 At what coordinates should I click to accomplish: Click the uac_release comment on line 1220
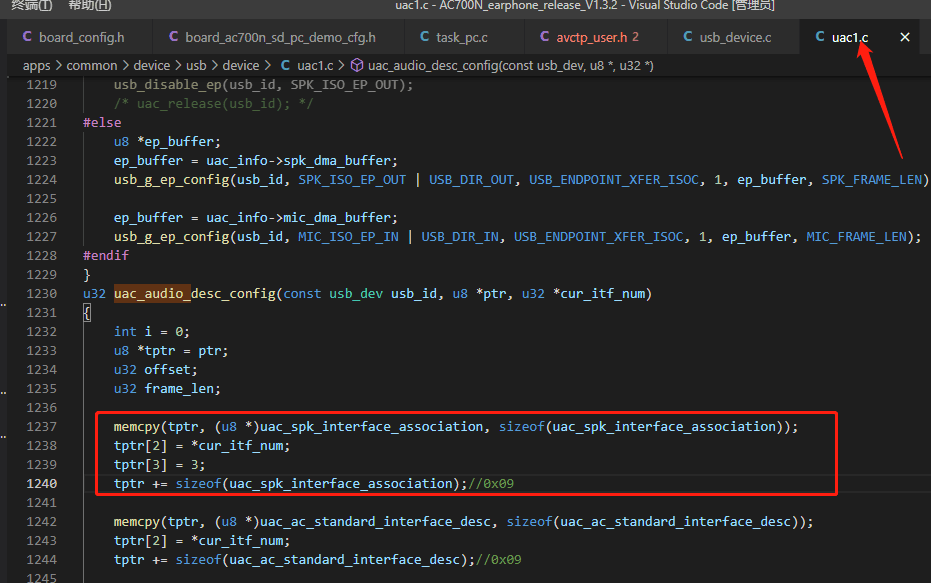coord(214,103)
